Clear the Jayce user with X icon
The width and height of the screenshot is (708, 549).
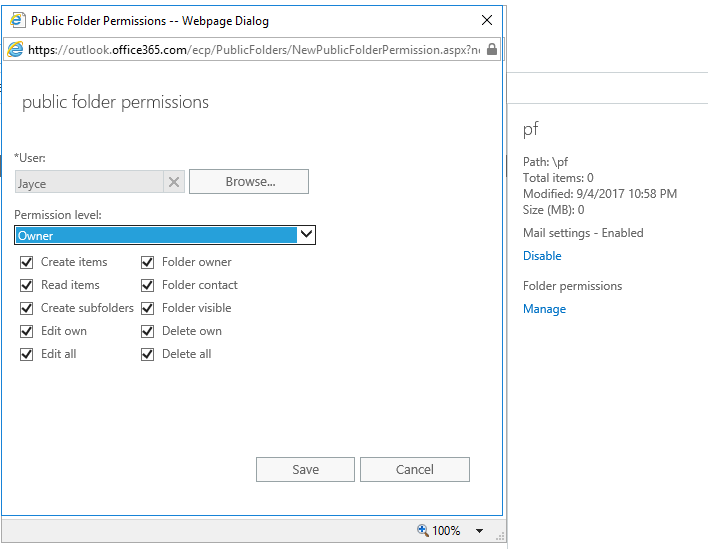coord(174,182)
